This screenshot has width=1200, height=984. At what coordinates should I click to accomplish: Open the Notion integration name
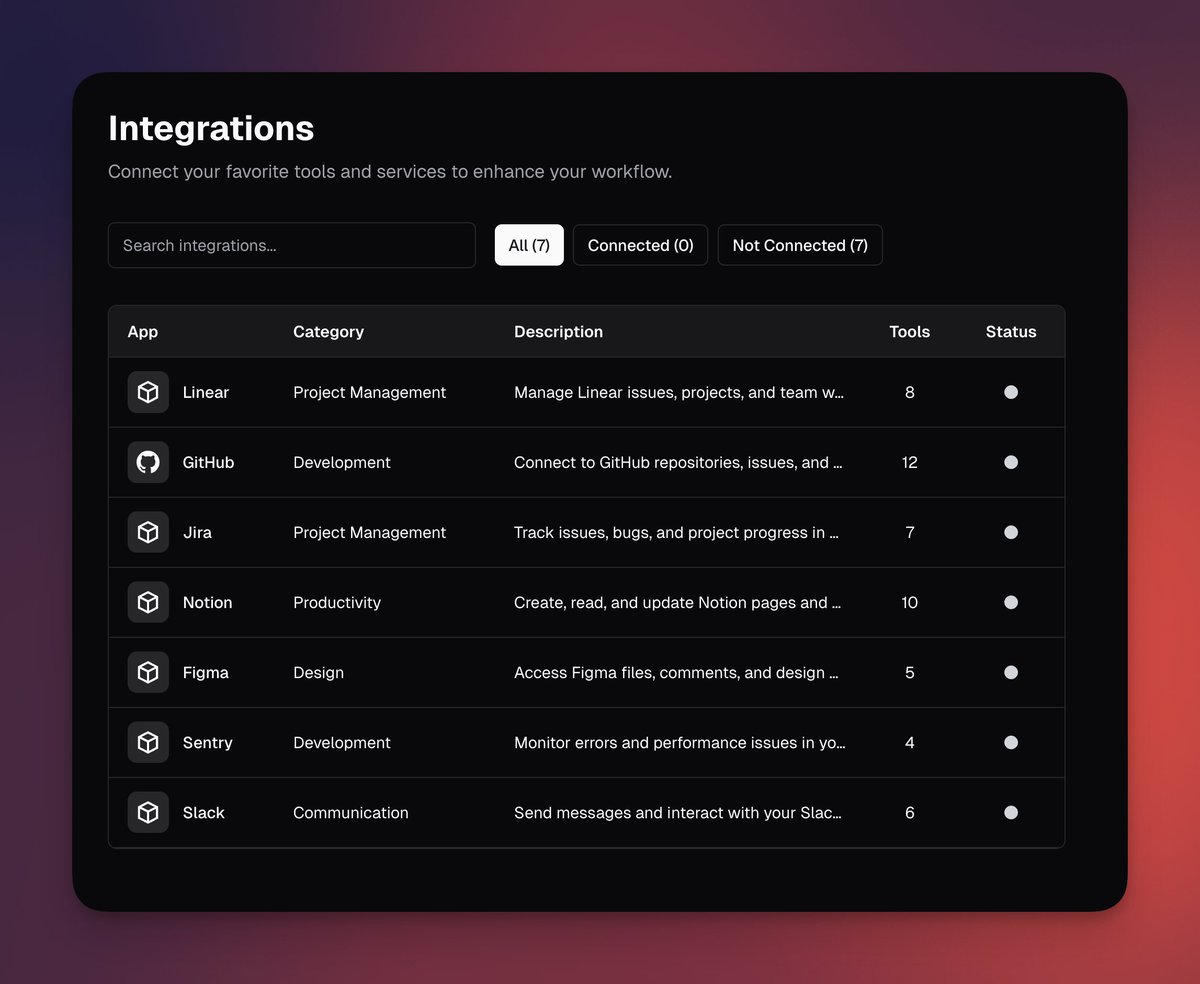click(x=207, y=602)
